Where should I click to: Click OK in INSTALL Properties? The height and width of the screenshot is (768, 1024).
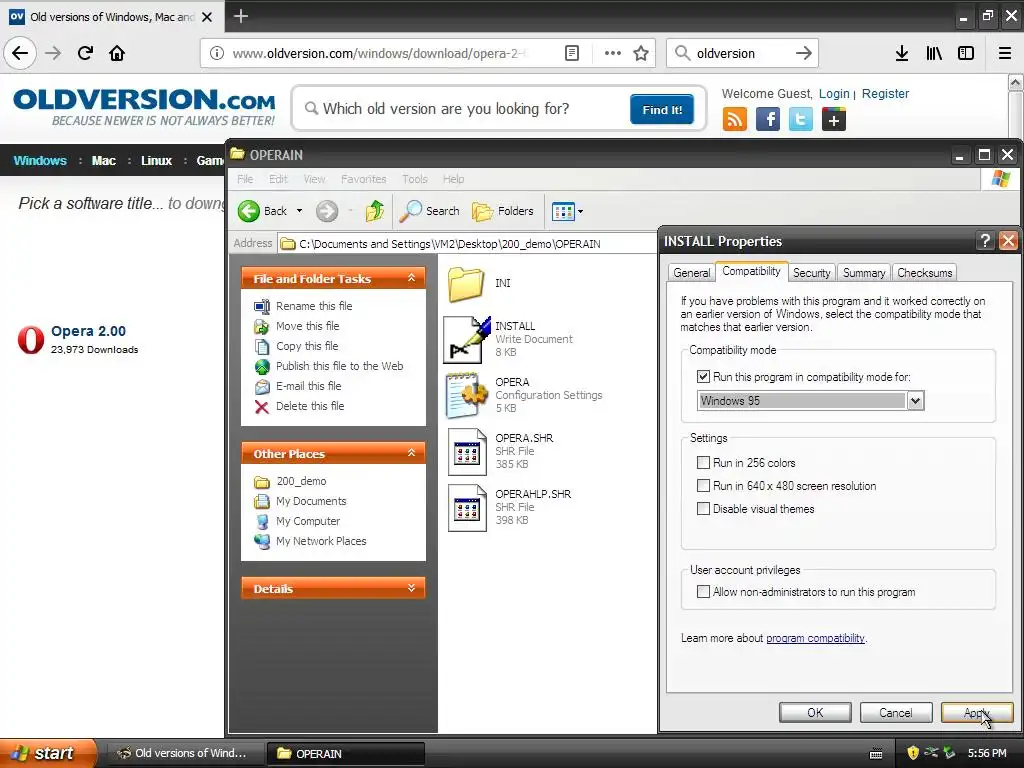(x=815, y=712)
